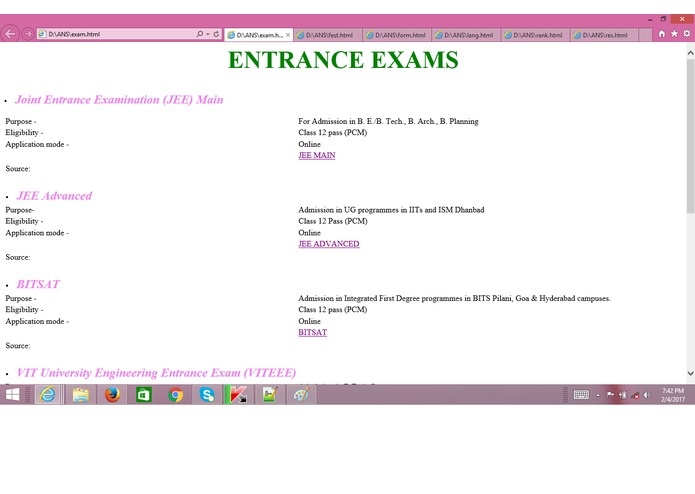Launch Firefox from the taskbar
Image resolution: width=695 pixels, height=494 pixels.
point(112,394)
